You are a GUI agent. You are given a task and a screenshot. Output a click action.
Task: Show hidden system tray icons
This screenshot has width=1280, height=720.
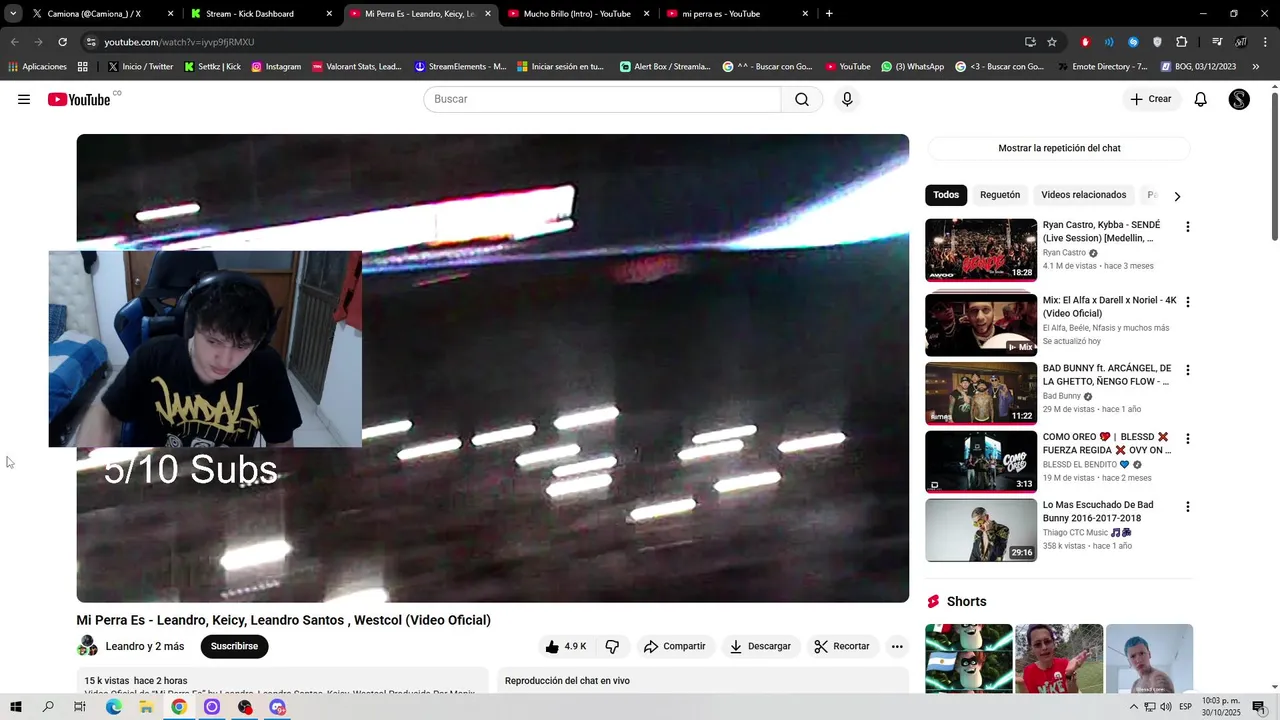click(1133, 707)
